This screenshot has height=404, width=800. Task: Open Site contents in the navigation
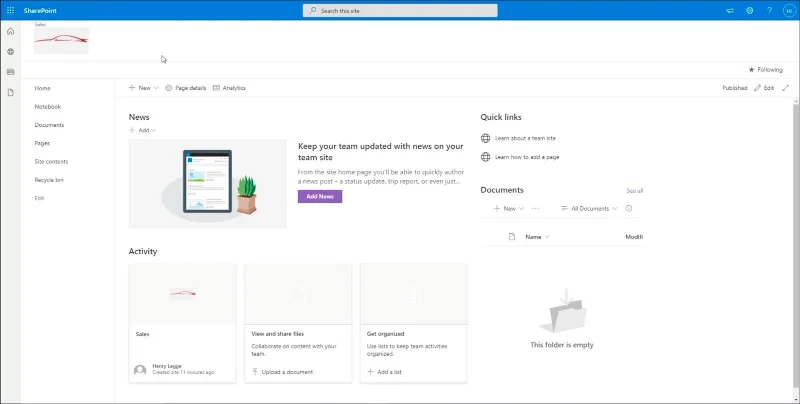(51, 162)
